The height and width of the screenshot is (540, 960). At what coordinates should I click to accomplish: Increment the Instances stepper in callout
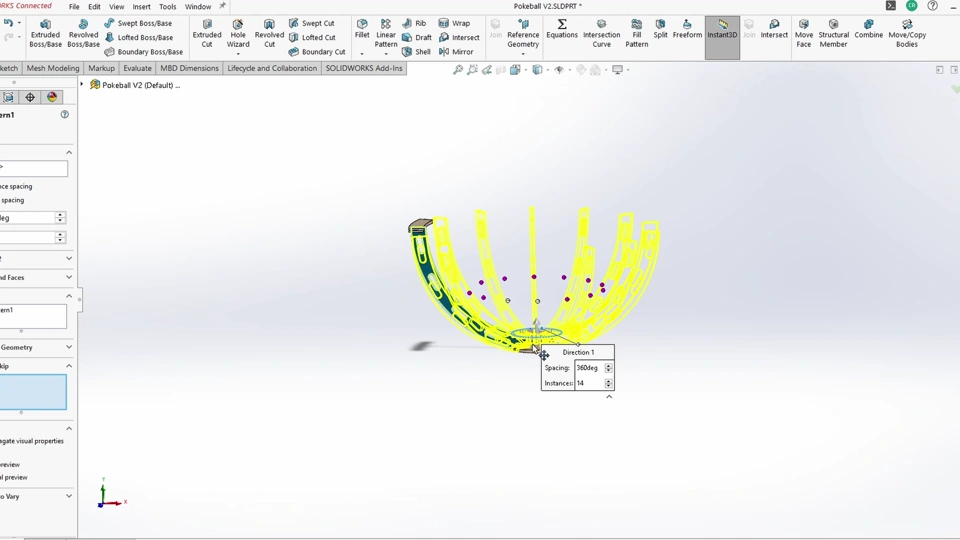(609, 381)
